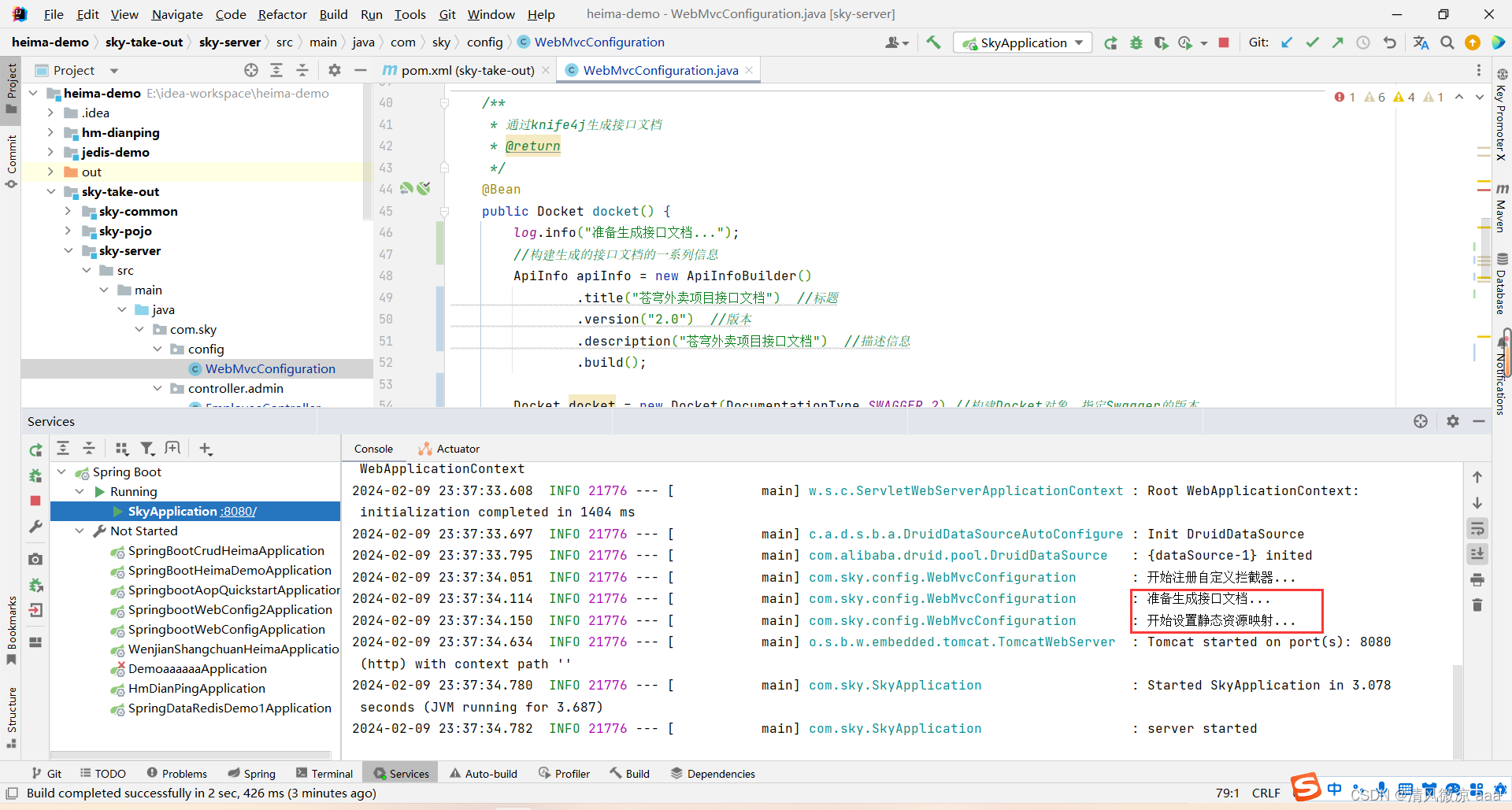This screenshot has width=1512, height=810.
Task: Click the CRLF line separator indicator
Action: pos(1266,793)
